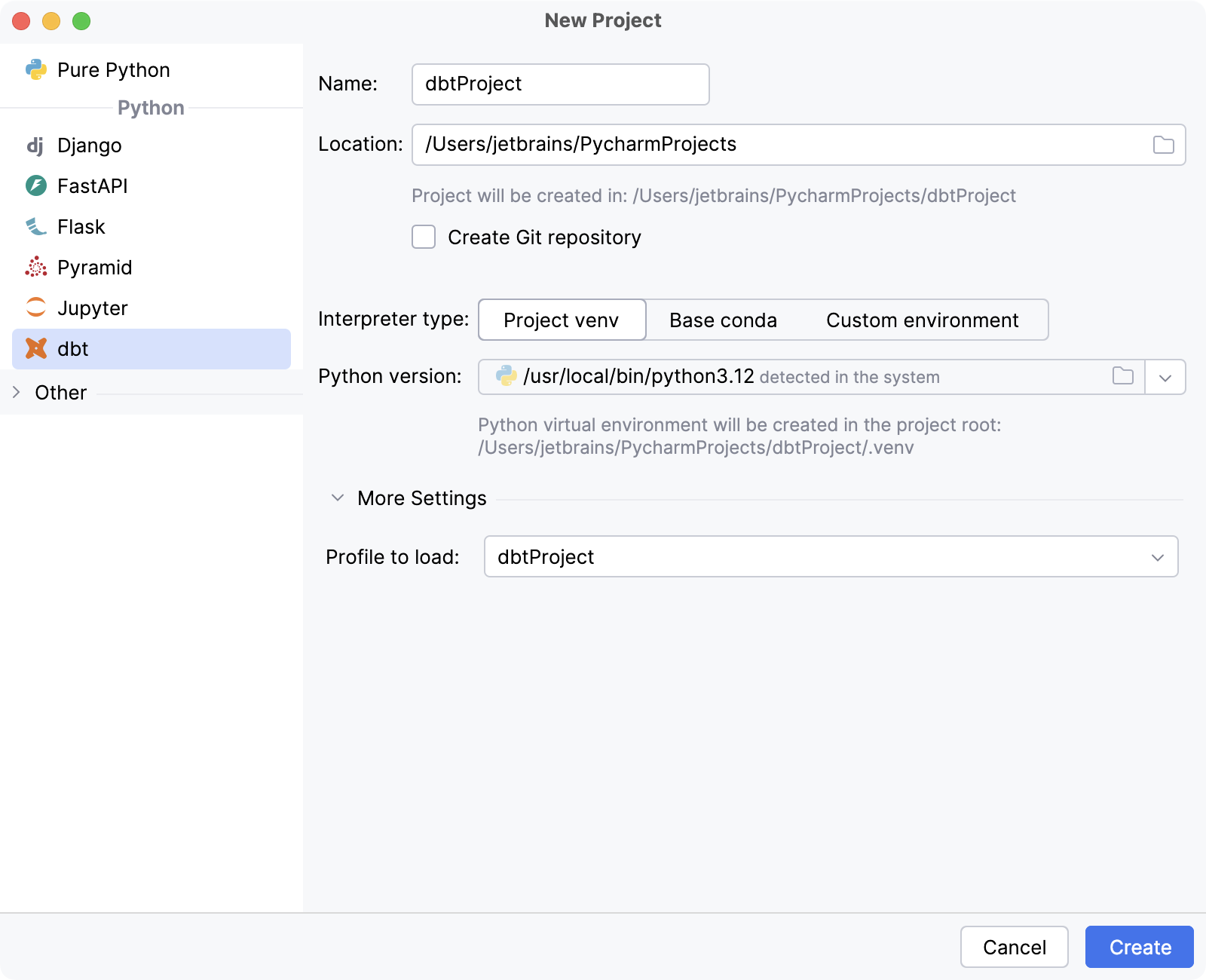Select the Pyramid framework icon
Viewport: 1206px width, 980px height.
pyautogui.click(x=35, y=268)
